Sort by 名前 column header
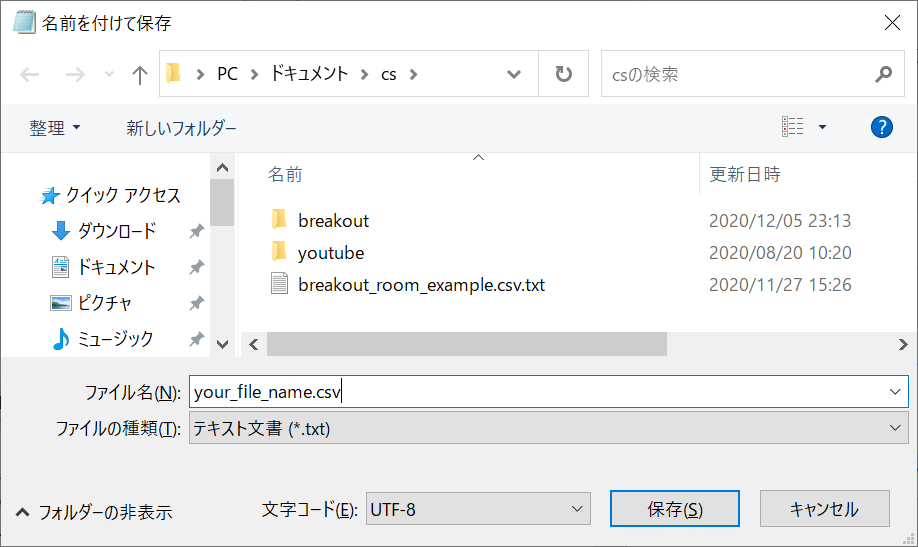Image resolution: width=918 pixels, height=547 pixels. click(285, 174)
